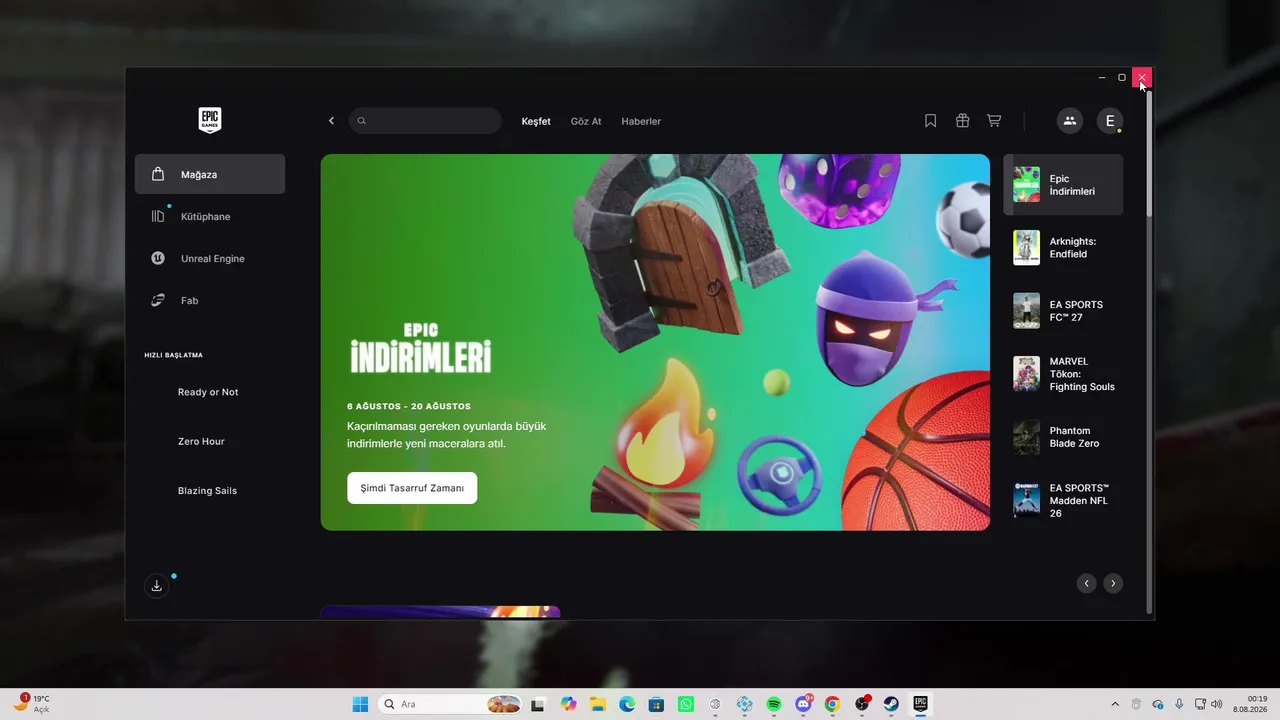Click the Şimdi Tasarruf Zamanı button

click(x=412, y=488)
